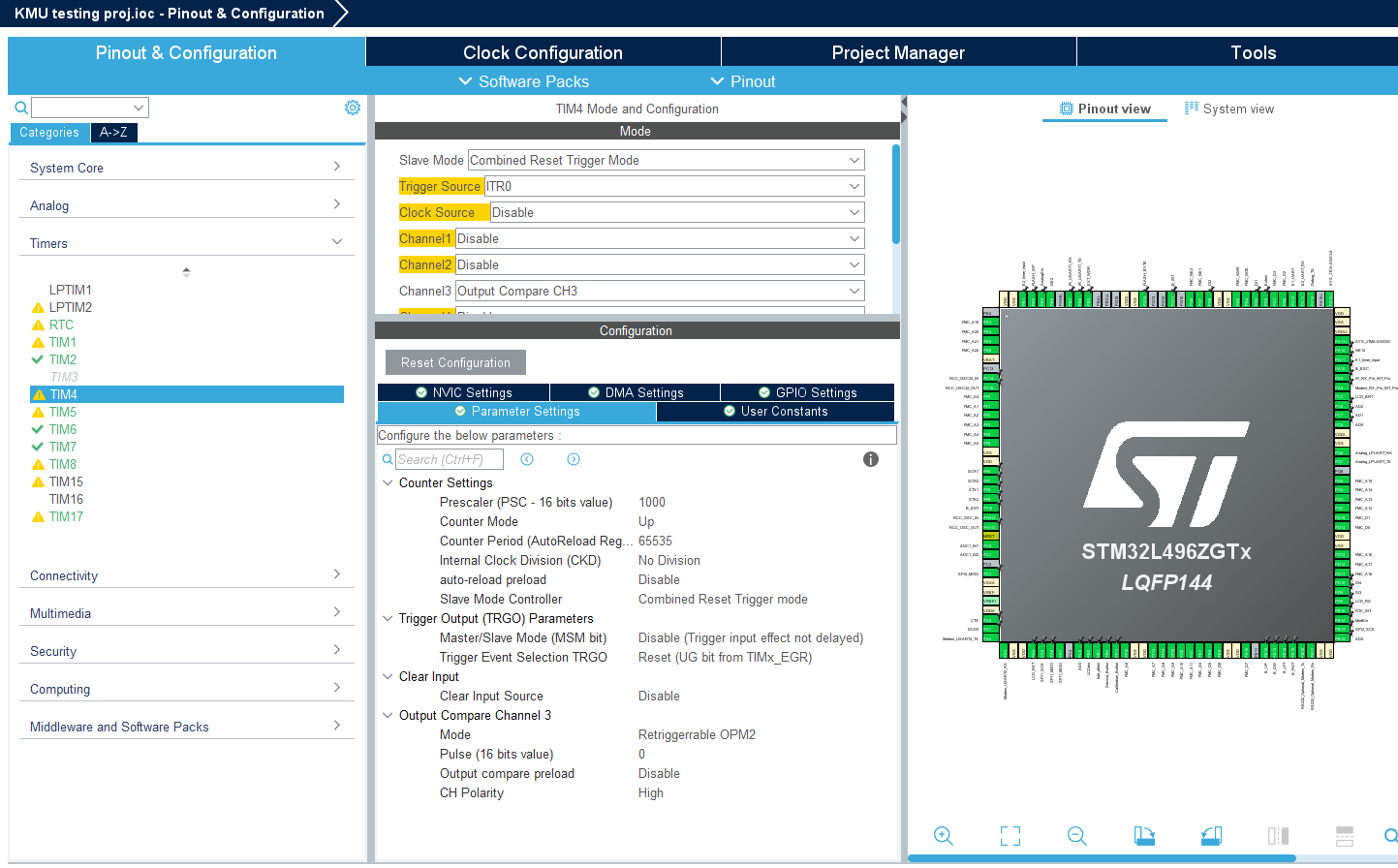Screen dimensions: 1398x868
Task: Click the Reset Configuration button
Action: click(455, 362)
